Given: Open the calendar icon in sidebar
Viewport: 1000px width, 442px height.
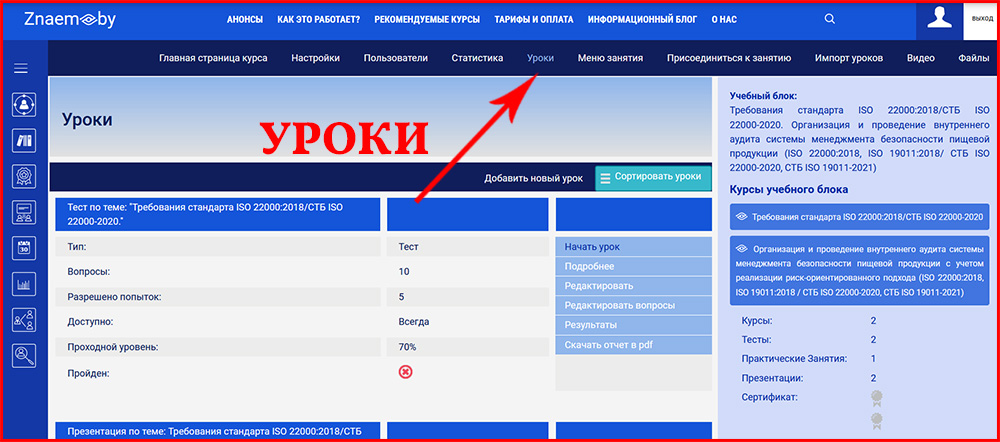Looking at the screenshot, I should [x=24, y=248].
